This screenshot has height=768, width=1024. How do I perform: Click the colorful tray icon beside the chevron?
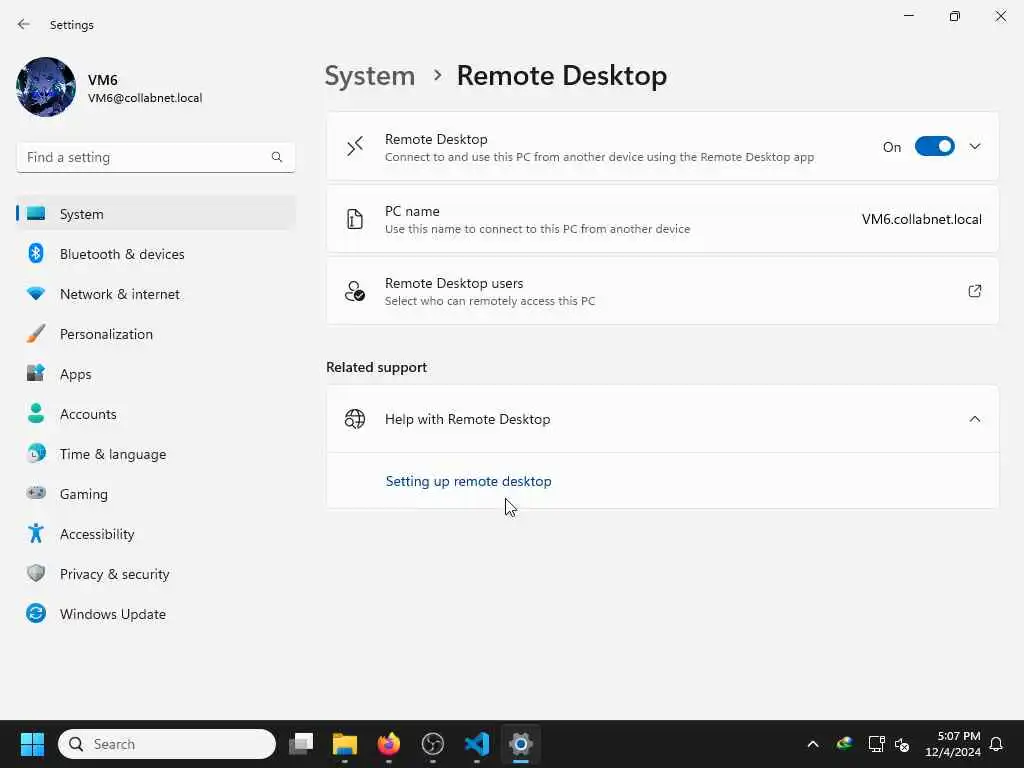(x=844, y=744)
